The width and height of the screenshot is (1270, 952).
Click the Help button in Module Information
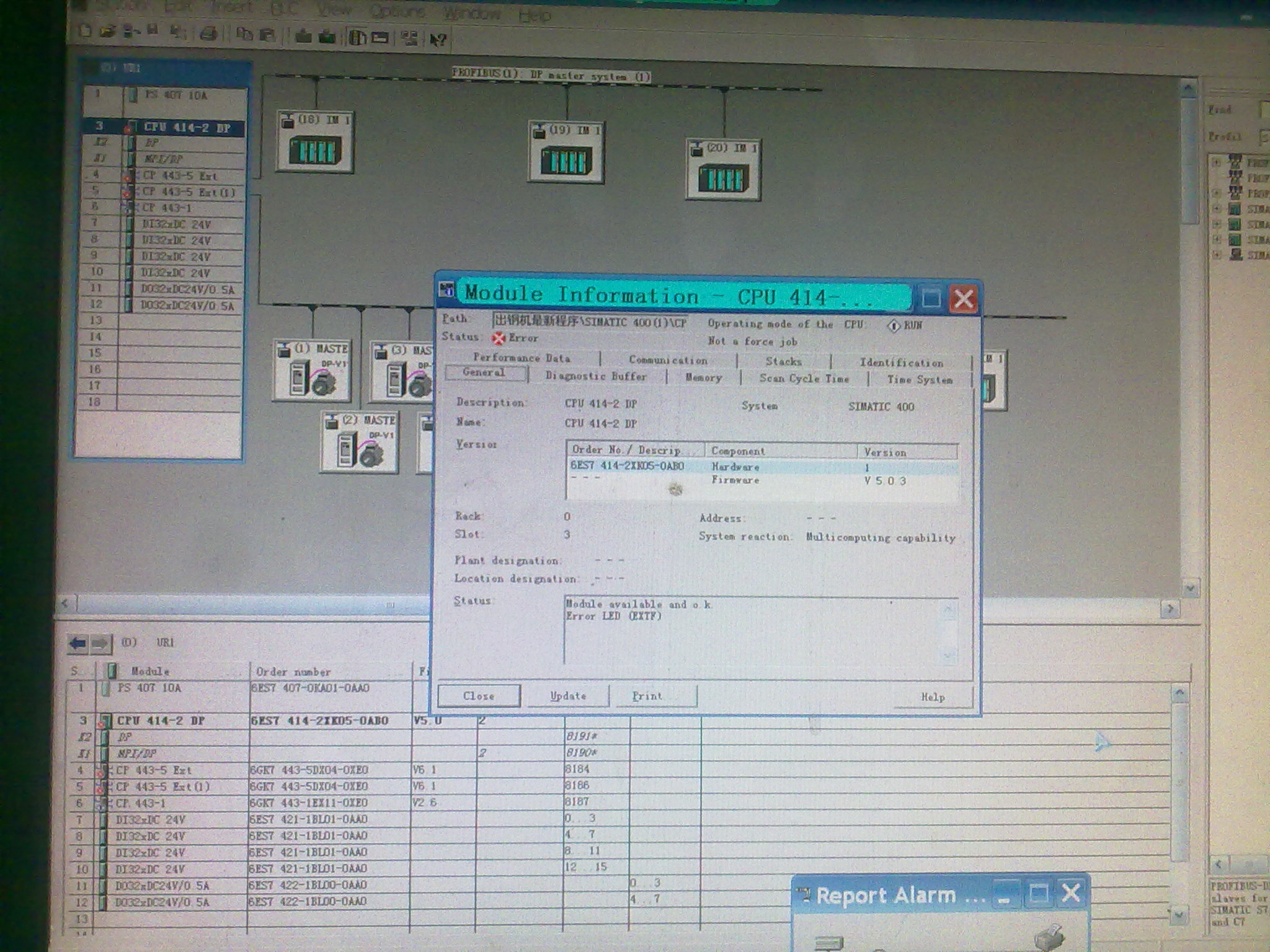932,697
